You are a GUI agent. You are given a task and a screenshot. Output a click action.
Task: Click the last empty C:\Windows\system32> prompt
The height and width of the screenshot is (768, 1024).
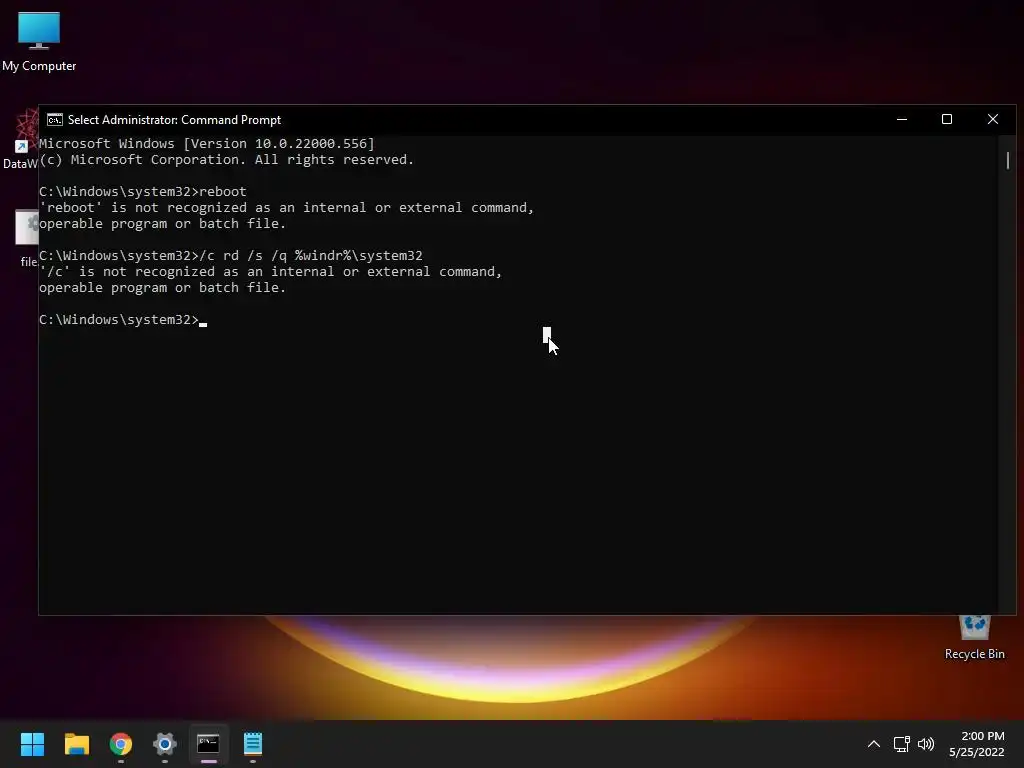pyautogui.click(x=119, y=319)
